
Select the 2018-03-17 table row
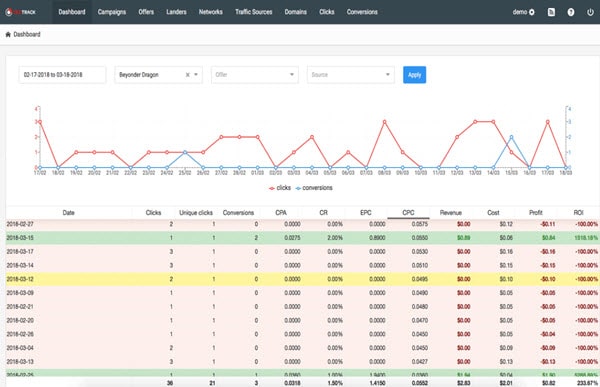click(x=302, y=251)
